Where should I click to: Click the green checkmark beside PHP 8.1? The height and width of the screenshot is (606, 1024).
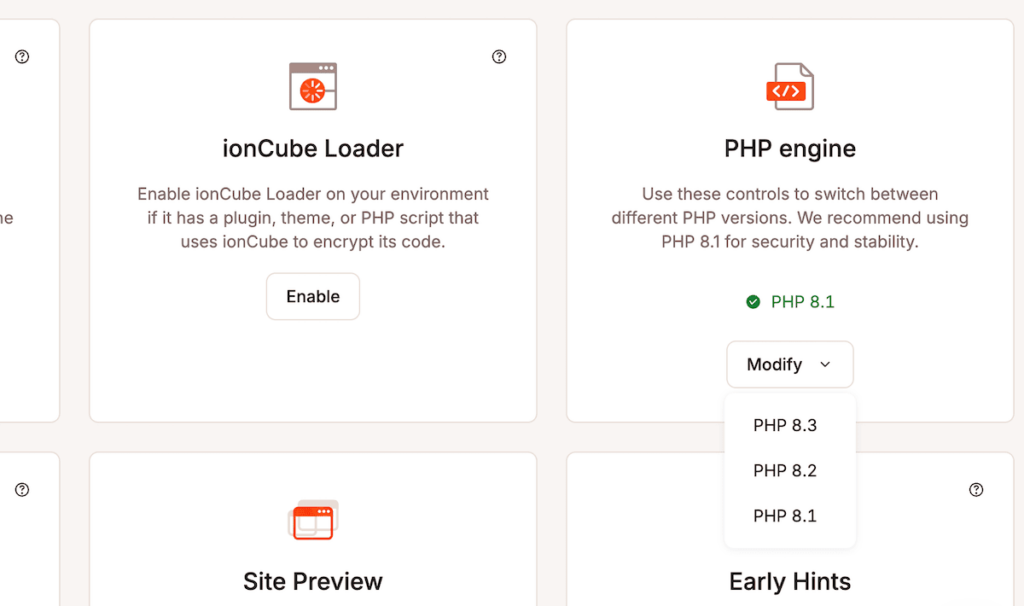pos(752,301)
